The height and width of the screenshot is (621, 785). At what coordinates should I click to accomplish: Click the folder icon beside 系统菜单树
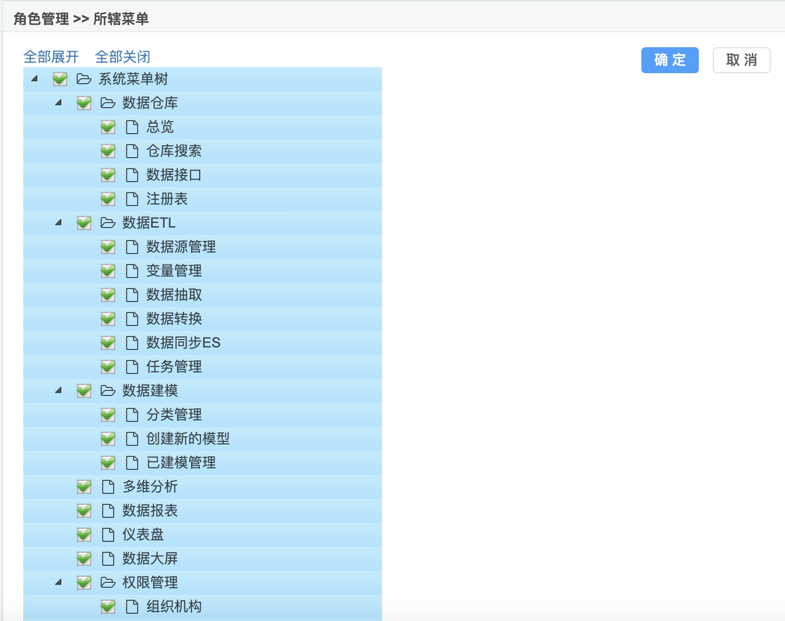84,79
